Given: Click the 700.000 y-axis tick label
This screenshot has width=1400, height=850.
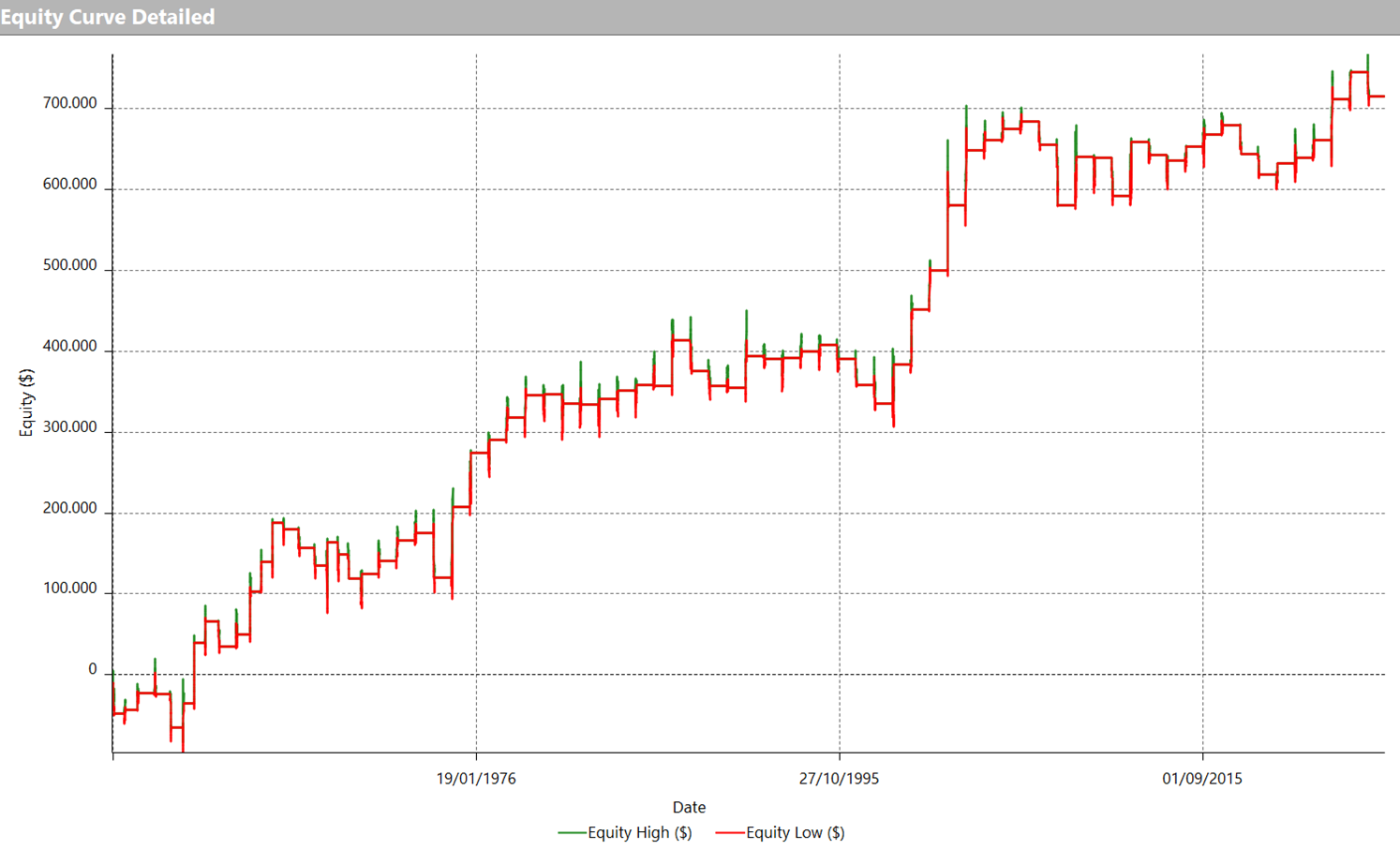Looking at the screenshot, I should coord(69,103).
